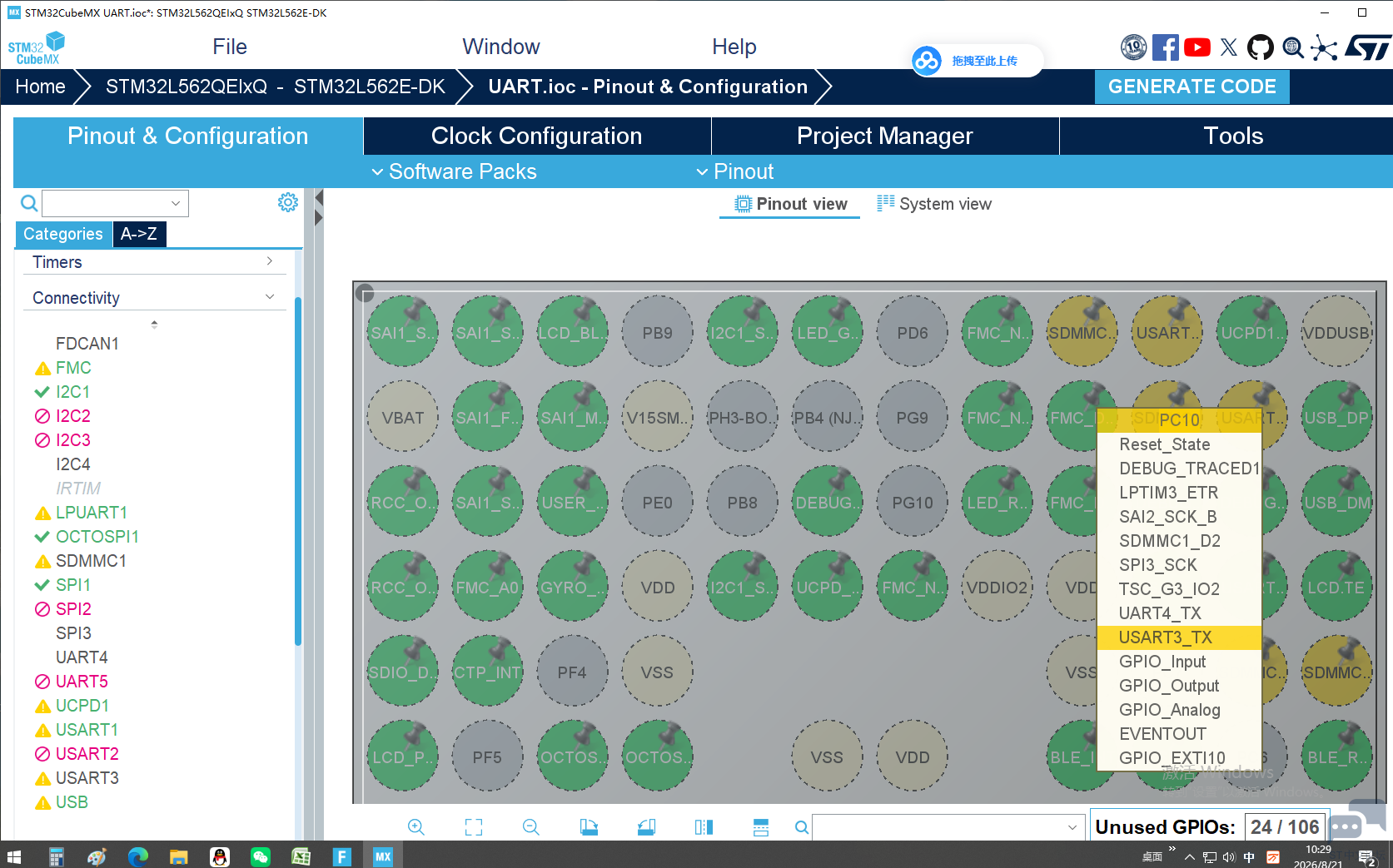Click the STM32L562QEIxQ breadcrumb
The height and width of the screenshot is (868, 1393).
click(276, 87)
